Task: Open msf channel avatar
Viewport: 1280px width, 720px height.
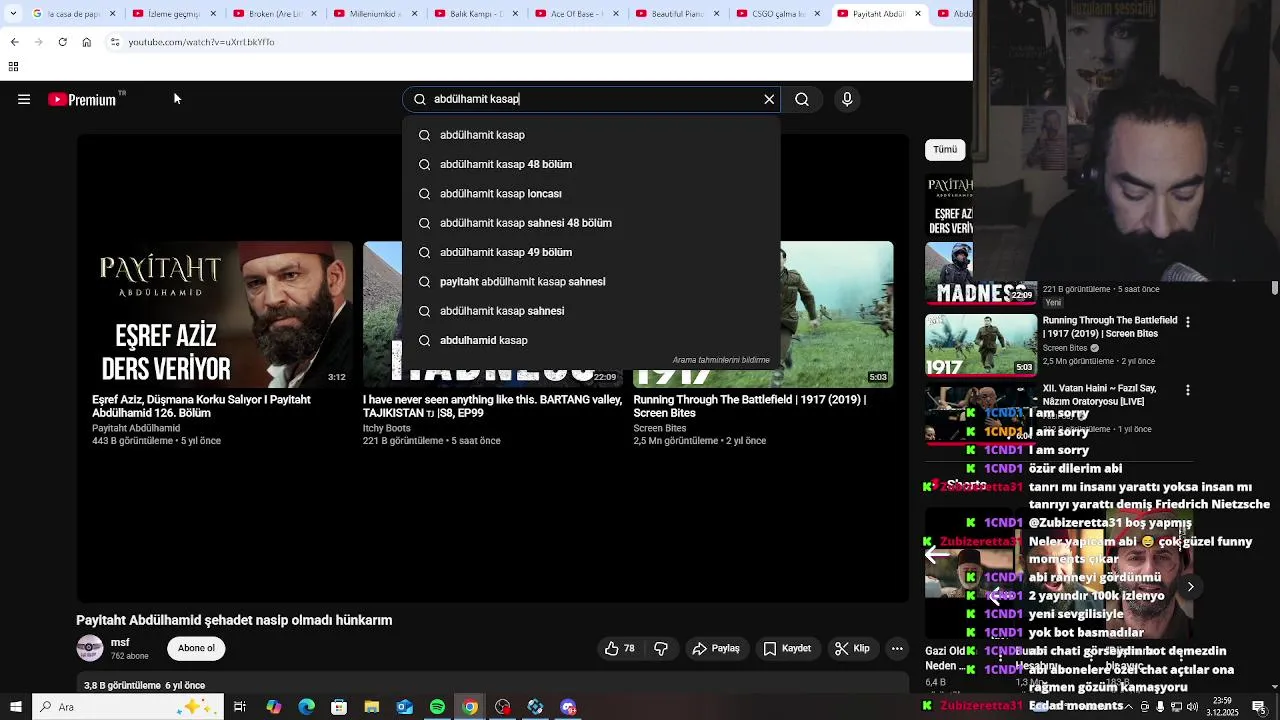Action: tap(90, 649)
